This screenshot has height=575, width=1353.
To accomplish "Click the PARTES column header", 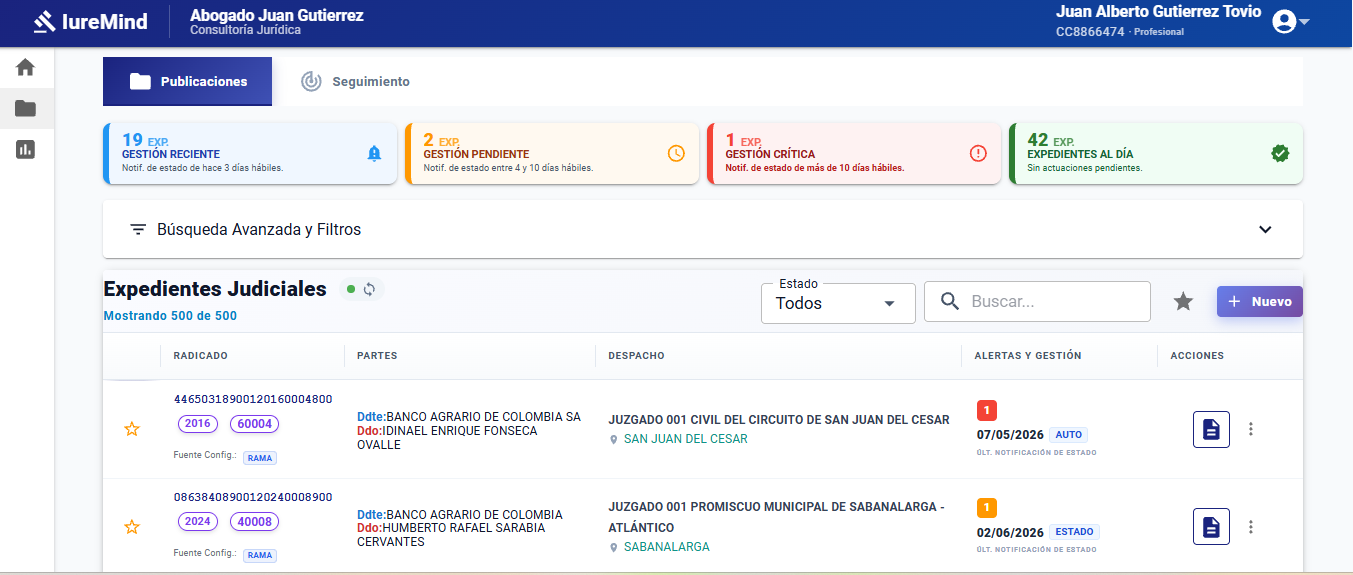I will pyautogui.click(x=377, y=356).
